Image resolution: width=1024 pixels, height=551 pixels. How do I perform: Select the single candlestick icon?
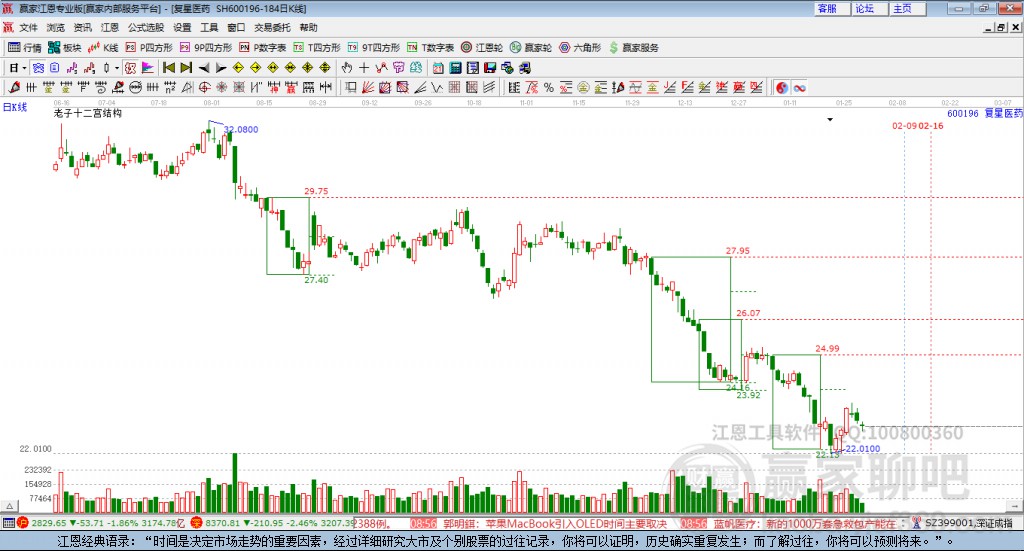click(106, 68)
